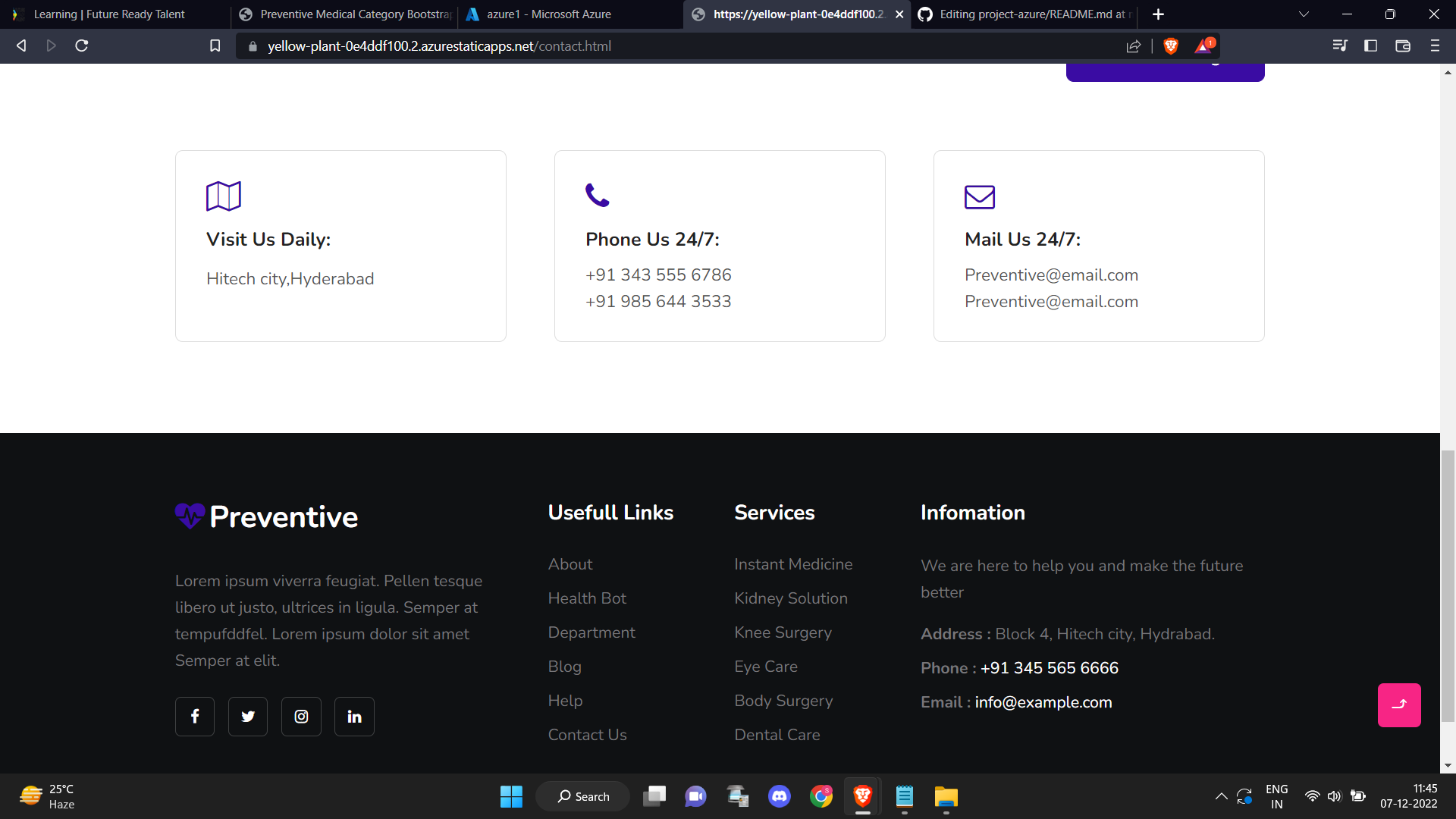Image resolution: width=1456 pixels, height=819 pixels.
Task: Select the Editing project-azure/README.md tab
Action: click(x=1024, y=14)
